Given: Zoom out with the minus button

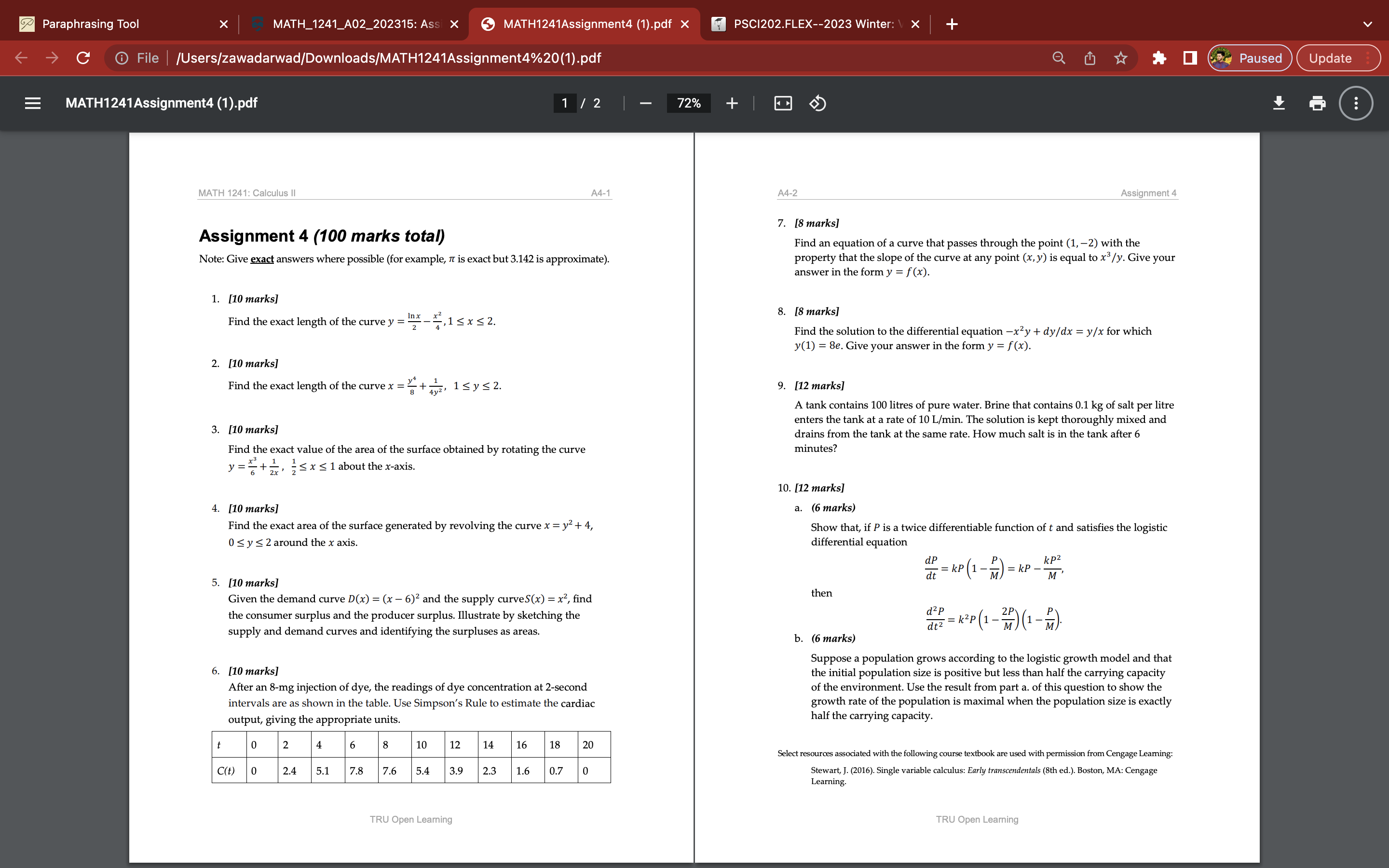Looking at the screenshot, I should click(644, 103).
